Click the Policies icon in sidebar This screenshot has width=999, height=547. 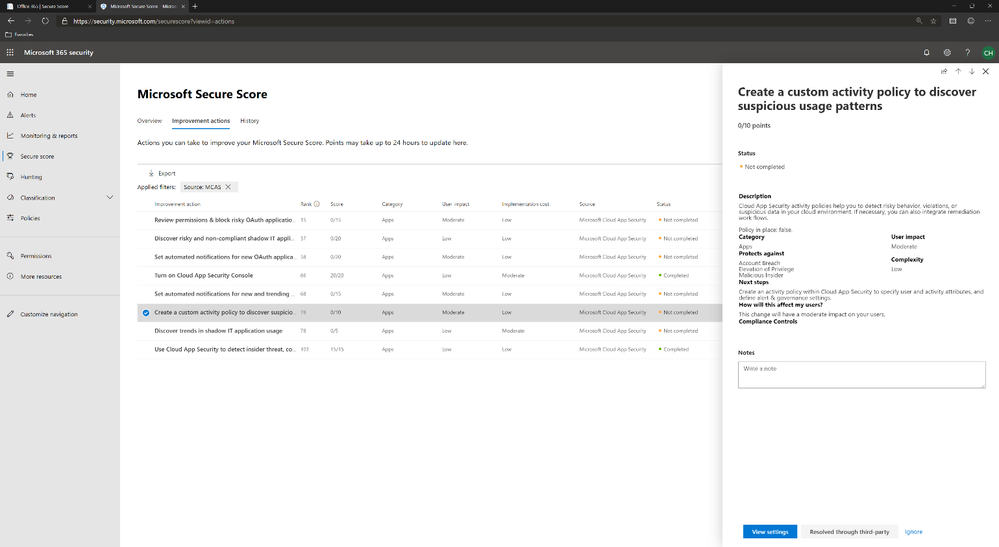click(x=10, y=218)
